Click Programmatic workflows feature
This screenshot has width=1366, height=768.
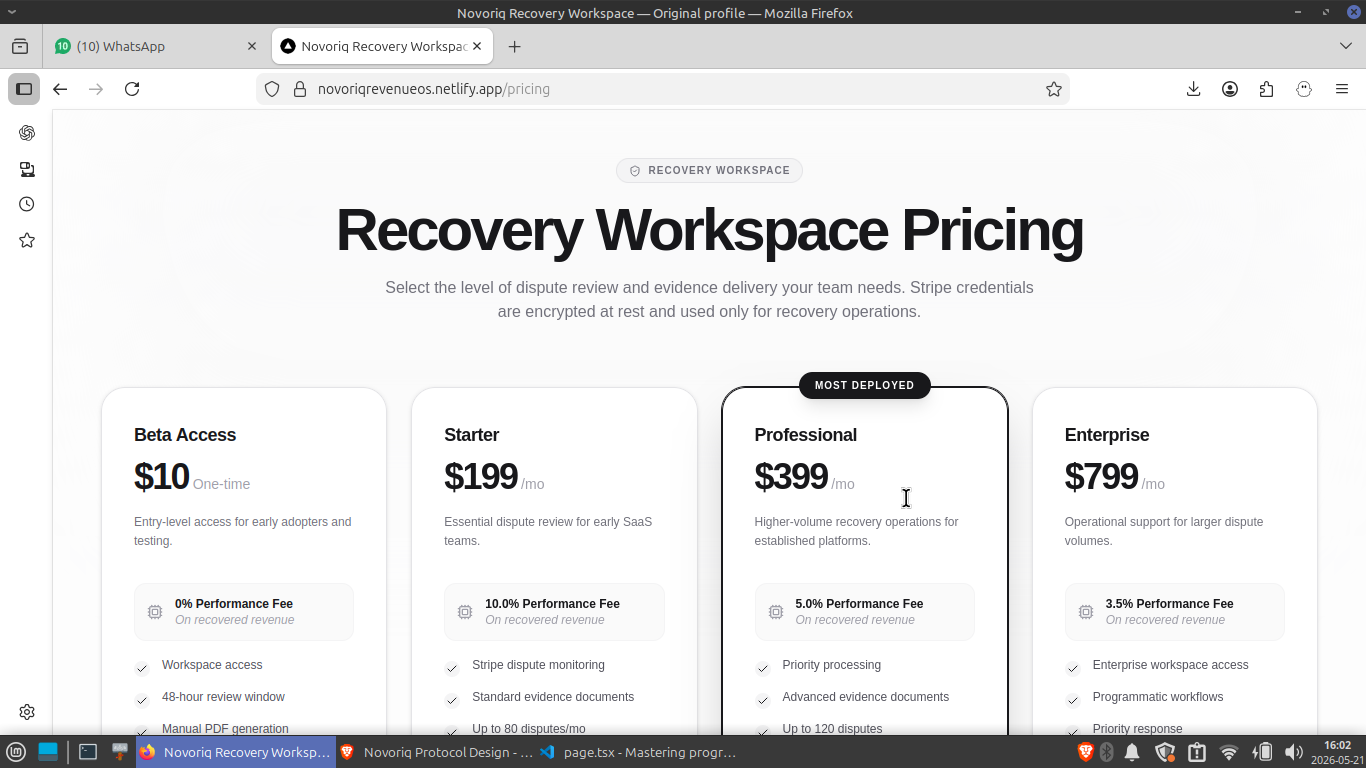[x=1158, y=697]
